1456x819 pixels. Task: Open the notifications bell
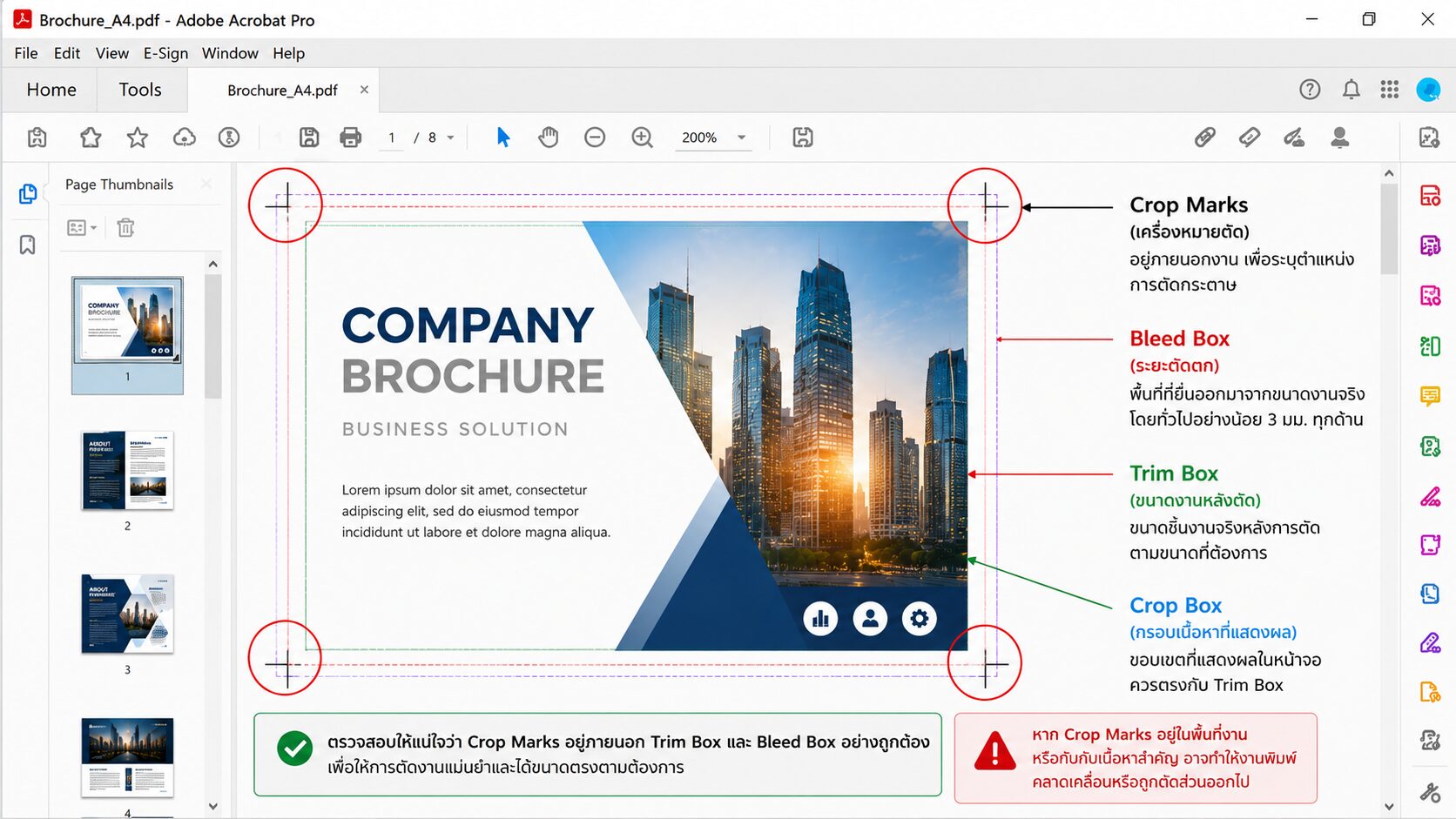pyautogui.click(x=1351, y=90)
